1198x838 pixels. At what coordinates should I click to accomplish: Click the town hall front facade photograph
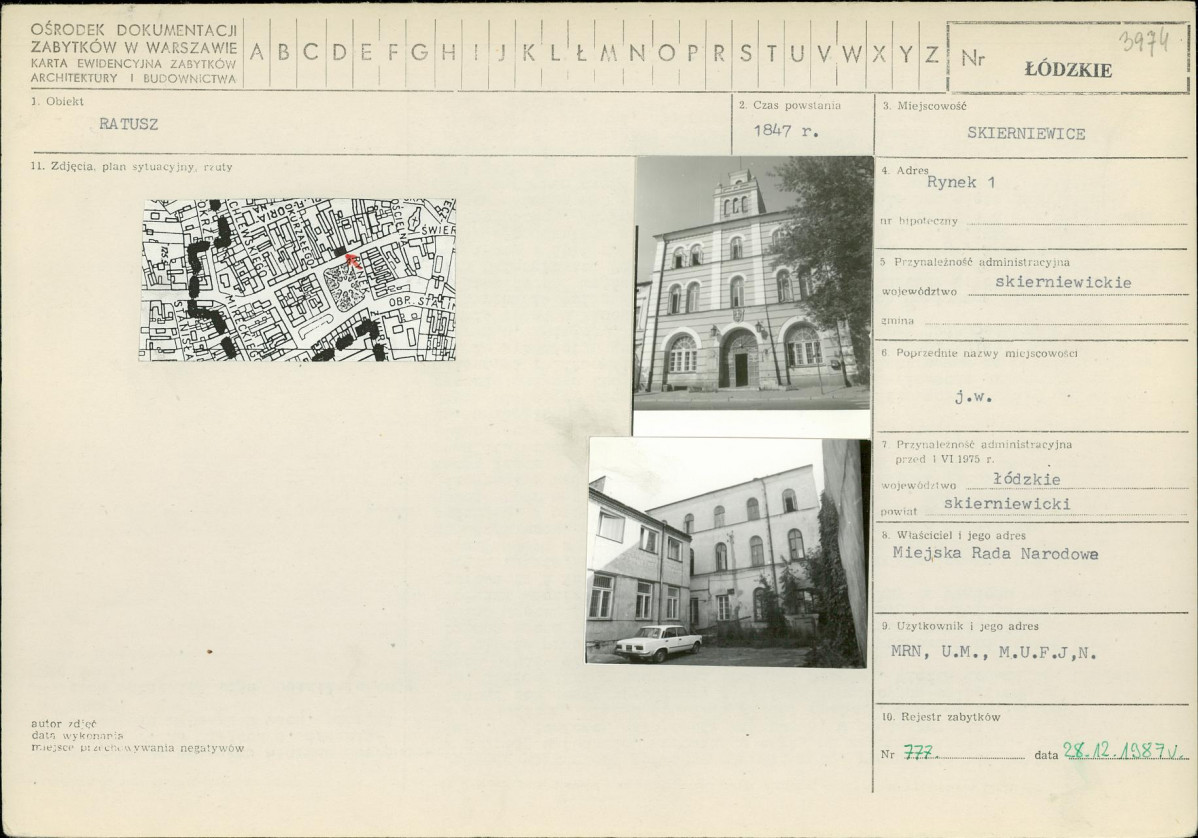(x=753, y=282)
